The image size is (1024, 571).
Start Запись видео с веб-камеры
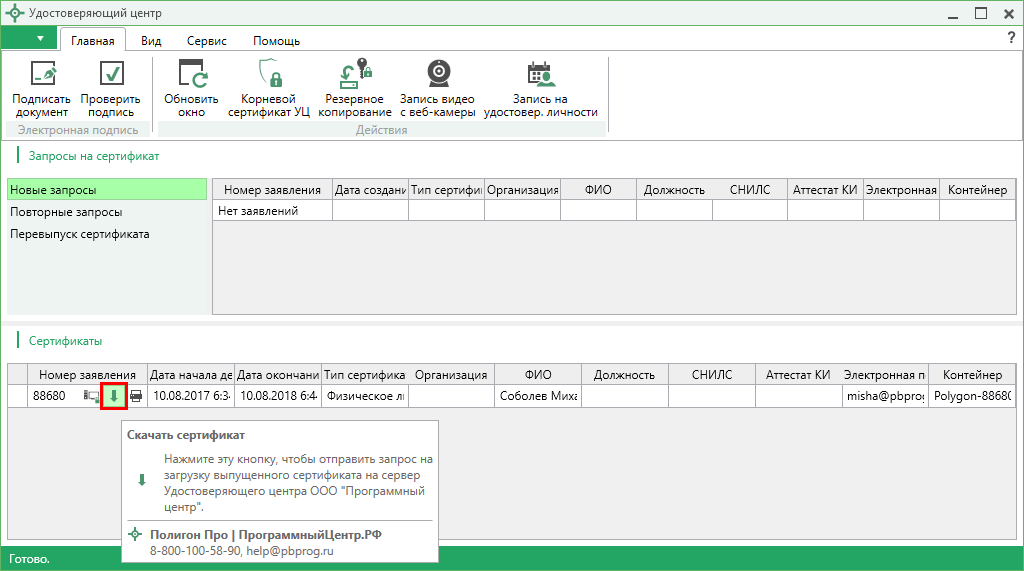coord(438,75)
